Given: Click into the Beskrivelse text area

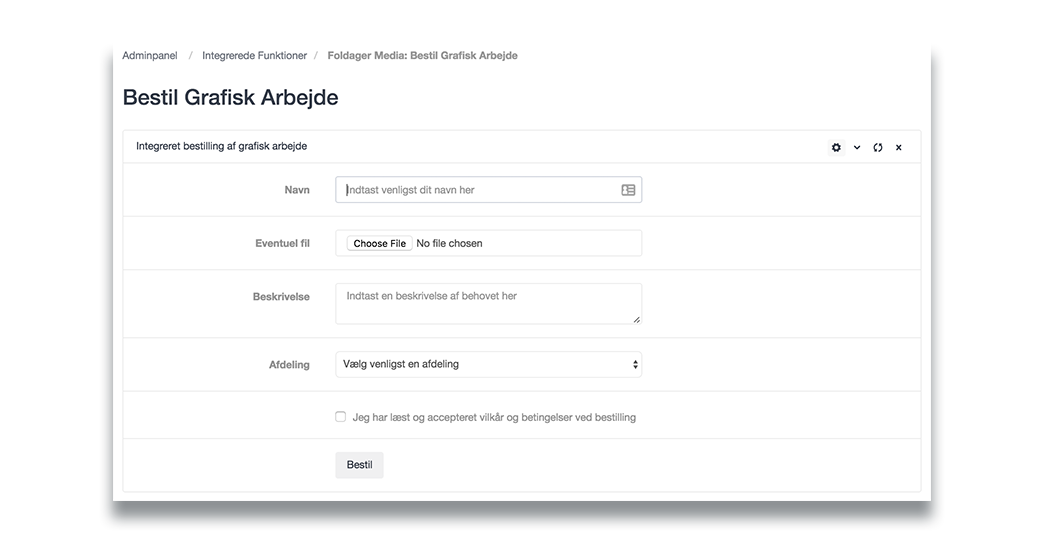Looking at the screenshot, I should (x=488, y=304).
